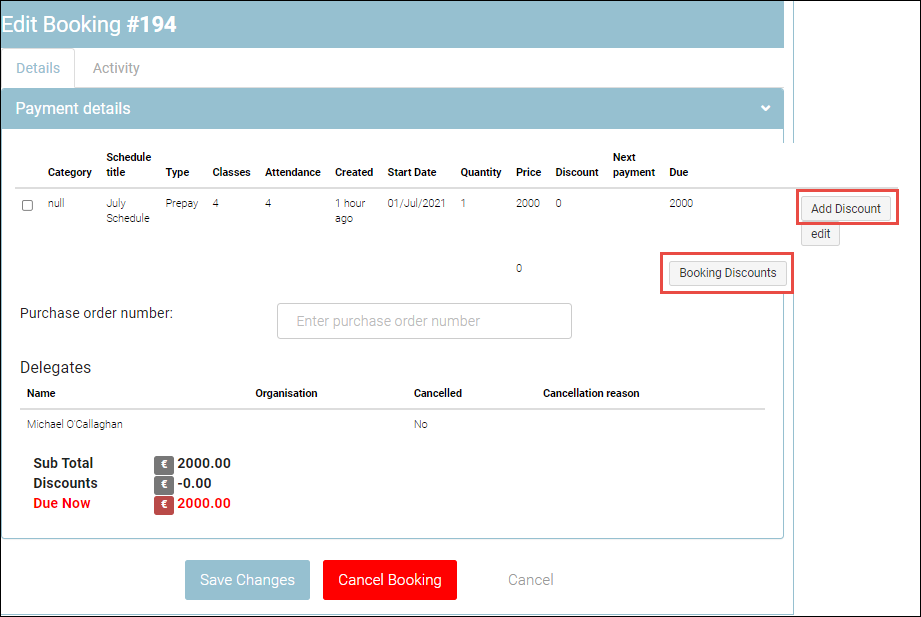
Task: Click Save Changes button
Action: 247,580
